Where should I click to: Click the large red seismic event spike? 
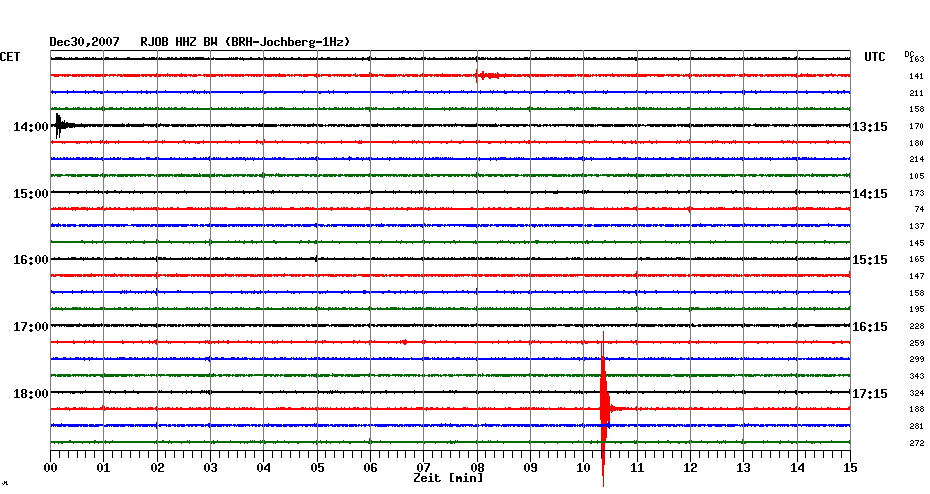[604, 409]
